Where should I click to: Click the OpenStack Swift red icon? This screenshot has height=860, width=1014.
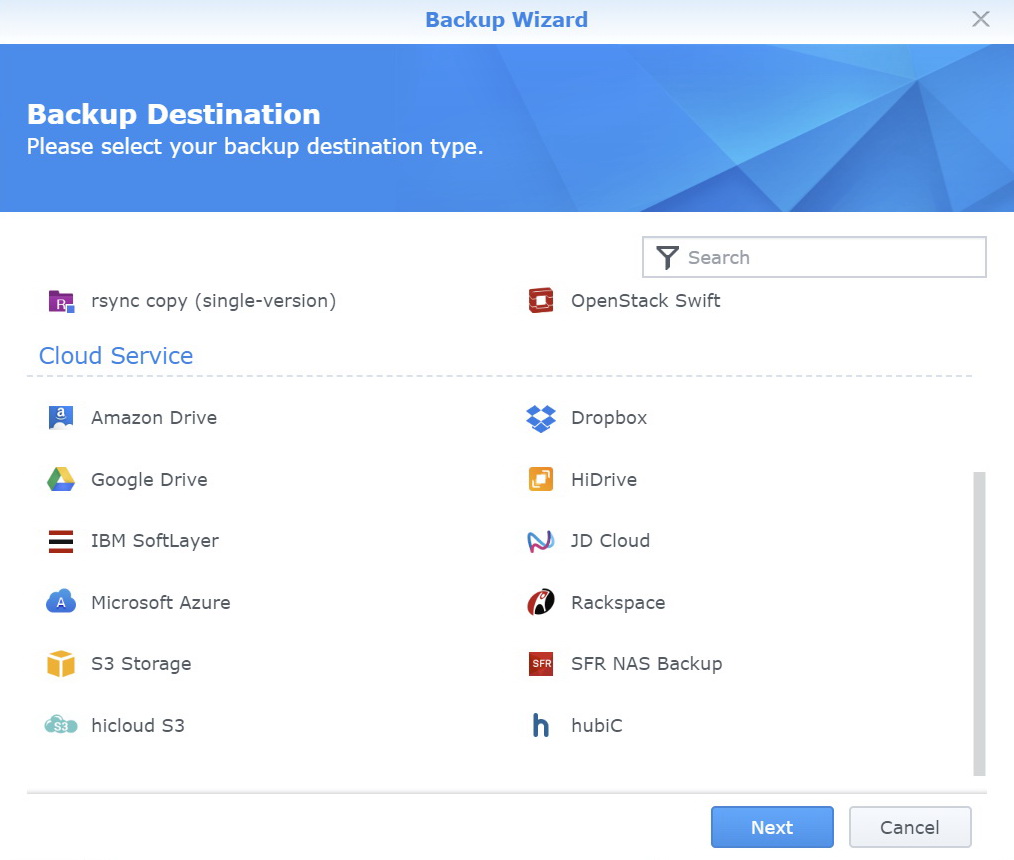pos(541,301)
